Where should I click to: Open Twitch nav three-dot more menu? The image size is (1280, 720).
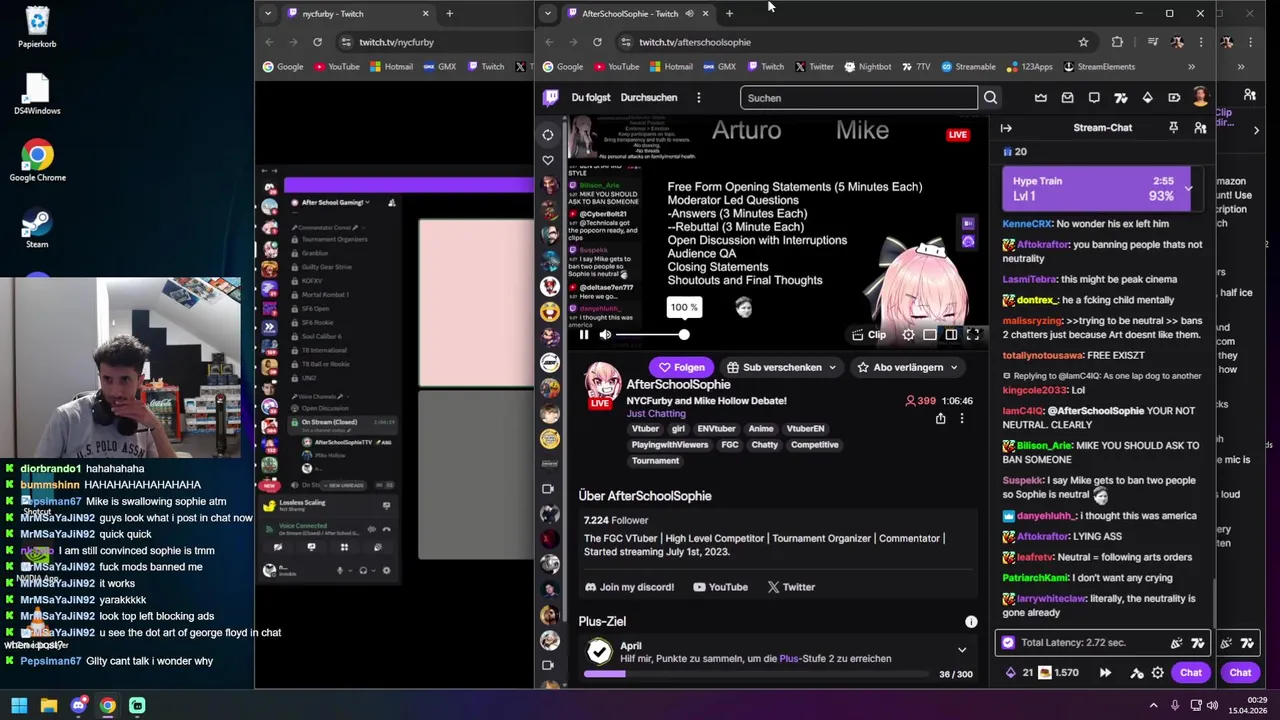tap(698, 98)
